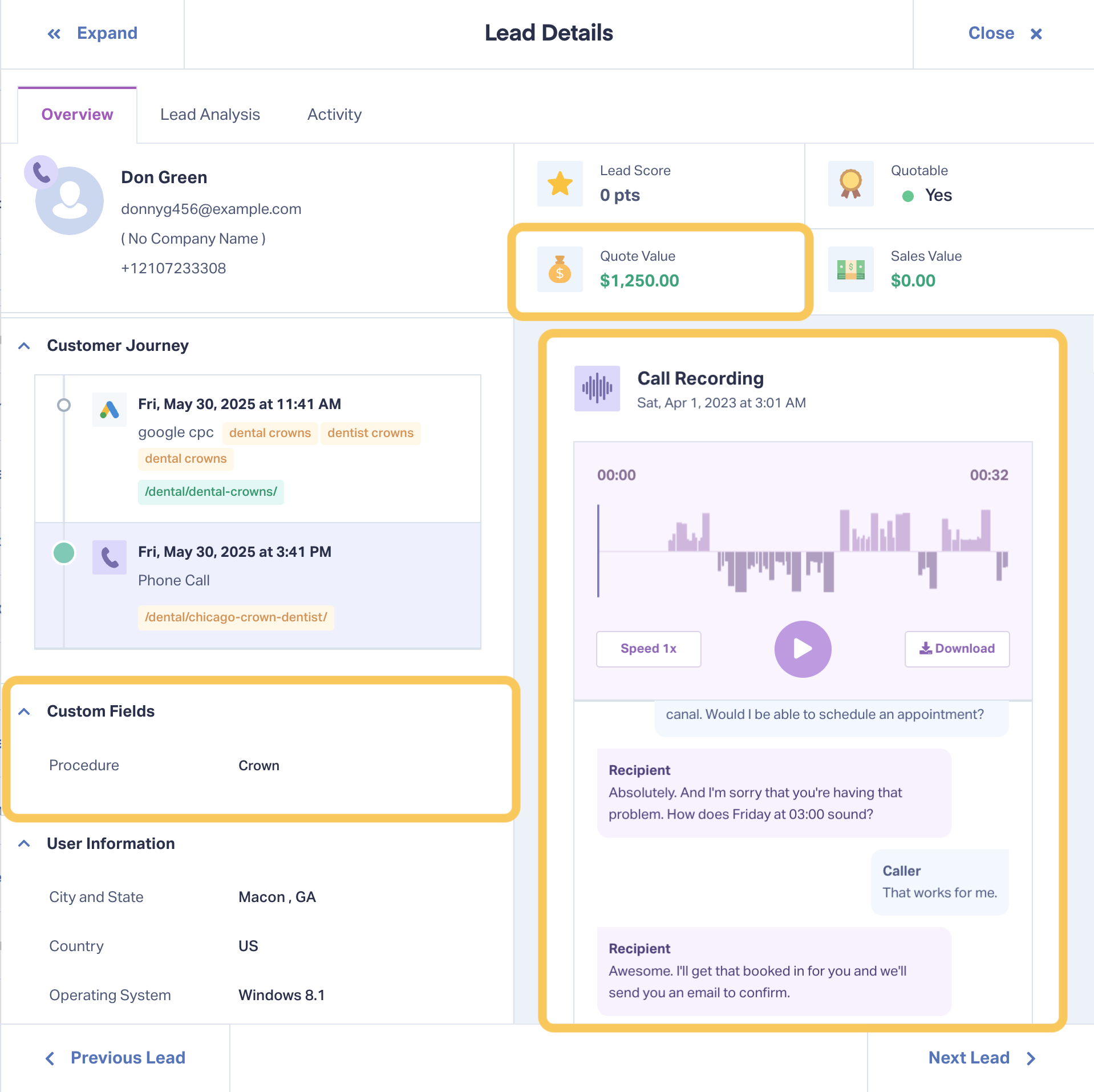
Task: Collapse the Customer Journey section
Action: click(24, 346)
